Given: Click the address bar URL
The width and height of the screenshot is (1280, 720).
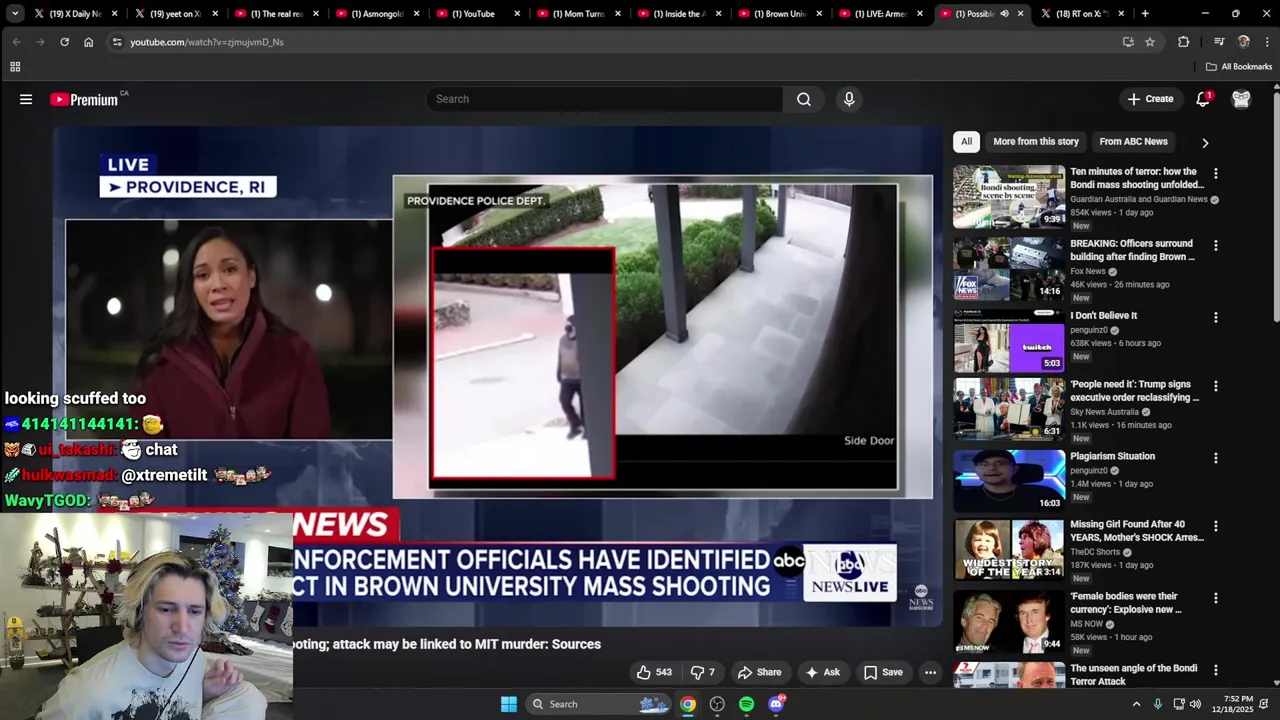Looking at the screenshot, I should coord(206,42).
